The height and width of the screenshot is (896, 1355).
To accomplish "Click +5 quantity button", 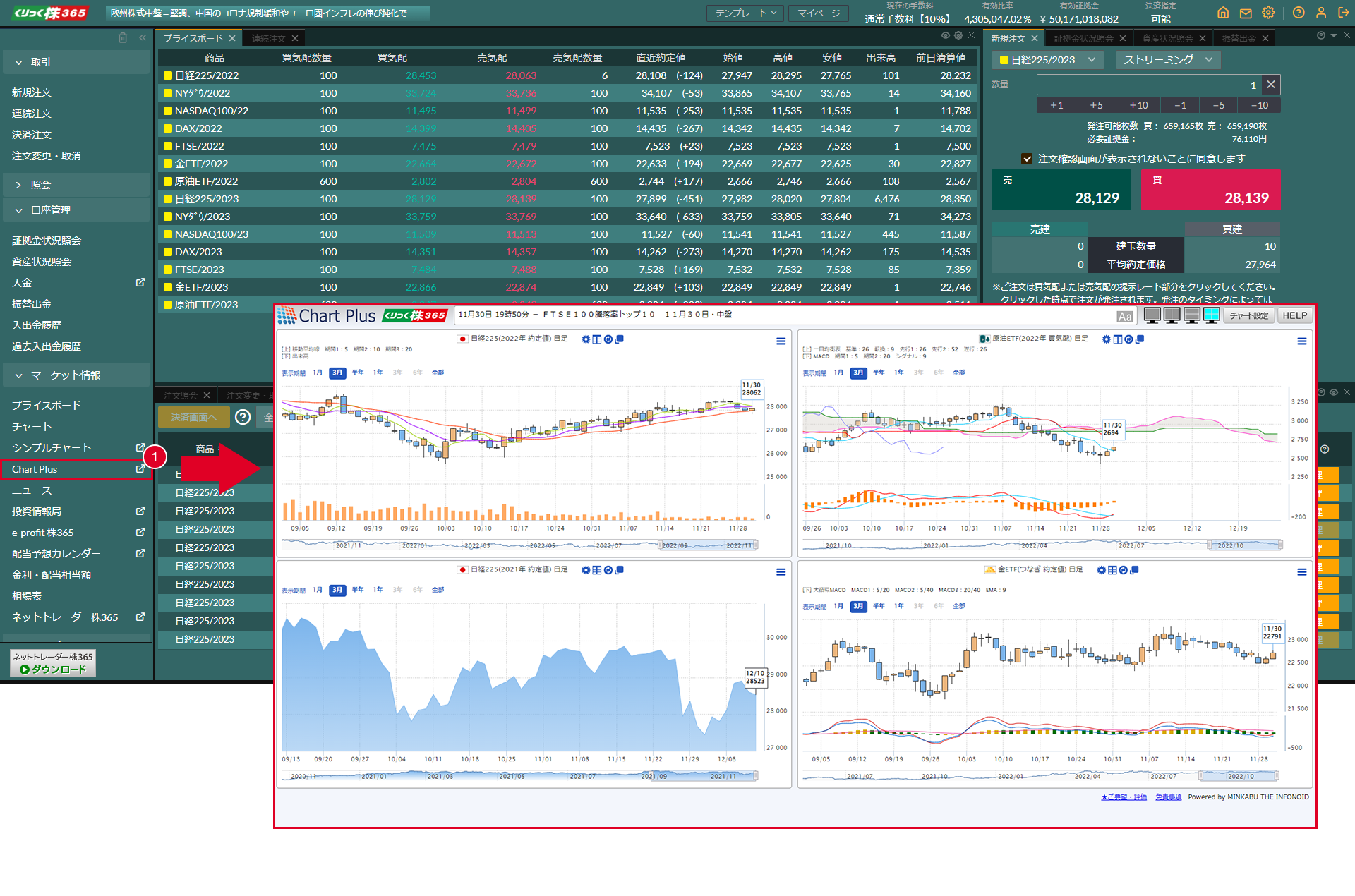I will pyautogui.click(x=1097, y=105).
